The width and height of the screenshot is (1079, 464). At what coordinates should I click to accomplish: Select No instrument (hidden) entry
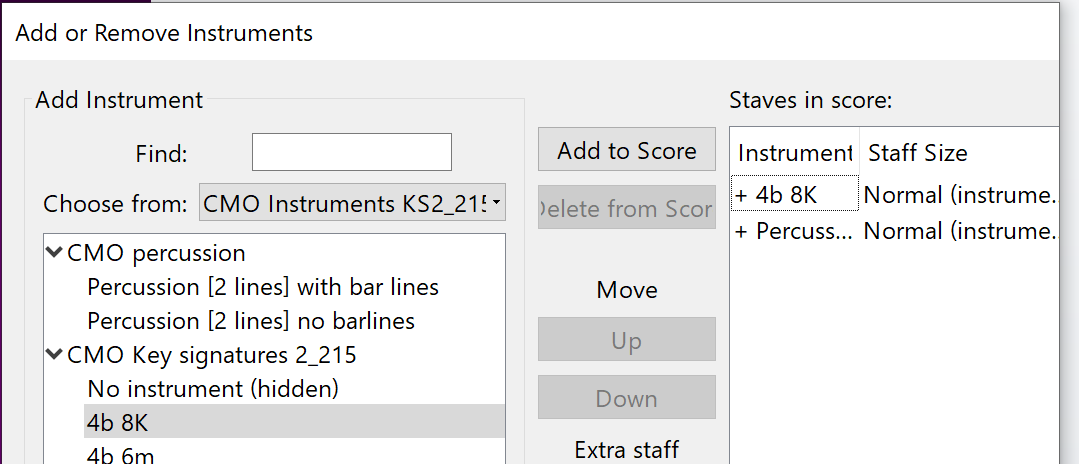click(213, 389)
